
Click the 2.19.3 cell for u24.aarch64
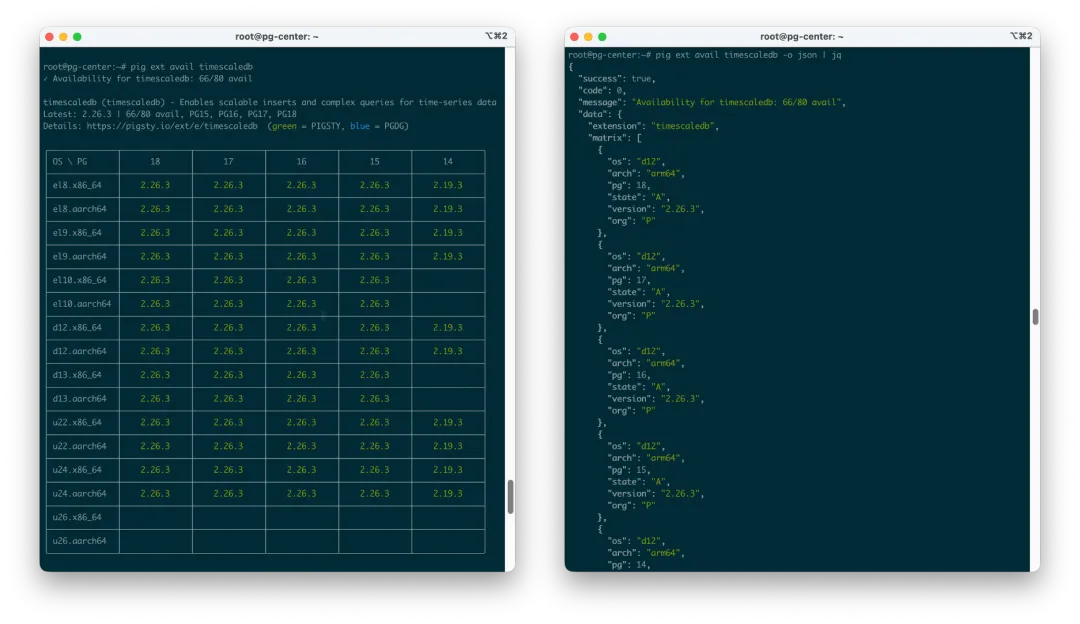[447, 493]
